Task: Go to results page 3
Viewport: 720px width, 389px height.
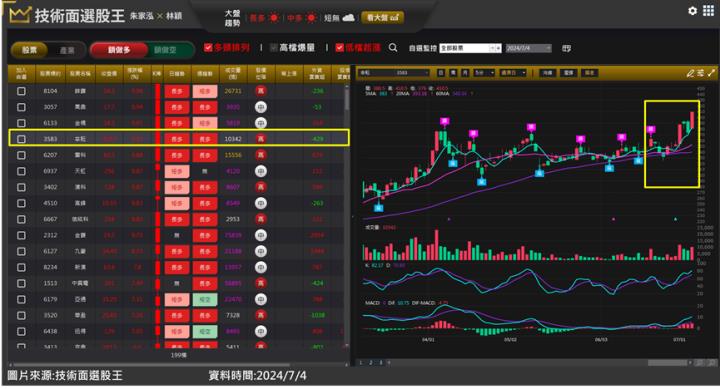Action: [380, 362]
